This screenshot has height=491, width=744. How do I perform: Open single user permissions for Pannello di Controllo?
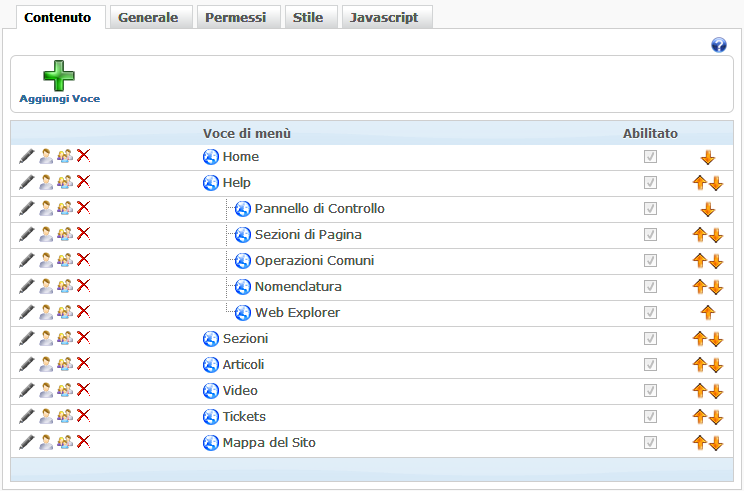pyautogui.click(x=46, y=208)
